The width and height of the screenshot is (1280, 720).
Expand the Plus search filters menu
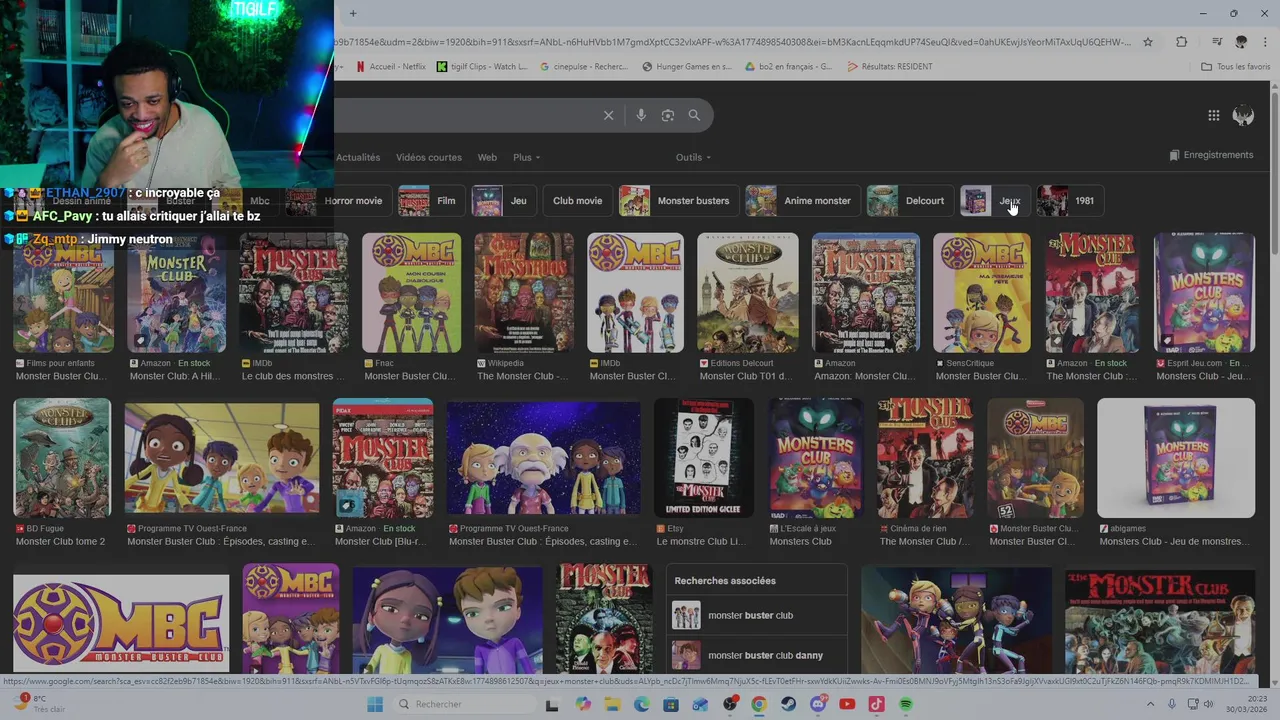coord(526,157)
